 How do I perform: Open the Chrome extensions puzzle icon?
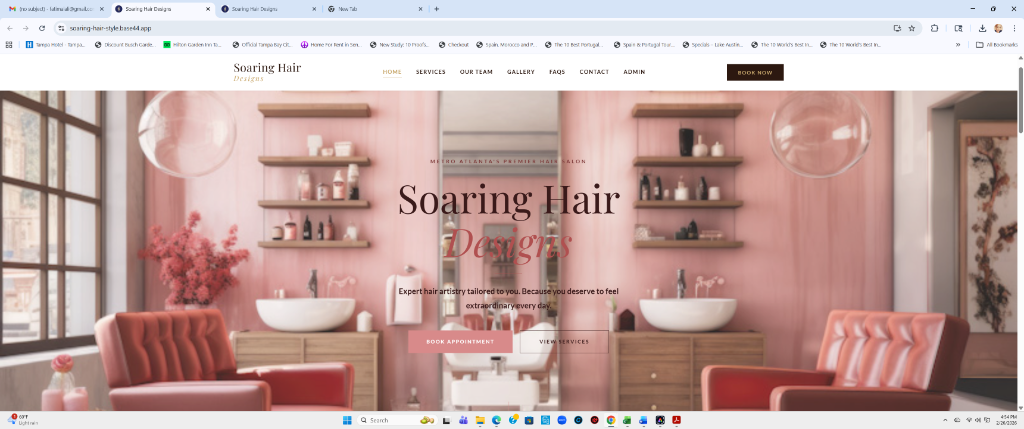tap(935, 28)
